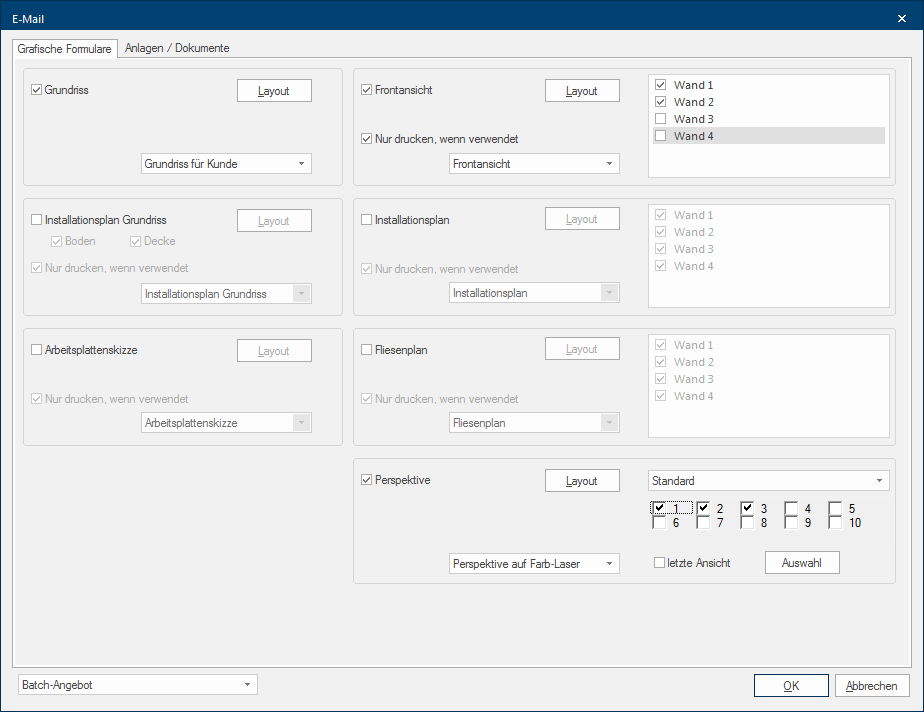Image resolution: width=924 pixels, height=712 pixels.
Task: Tick perspective view 7 checkbox
Action: click(x=703, y=522)
